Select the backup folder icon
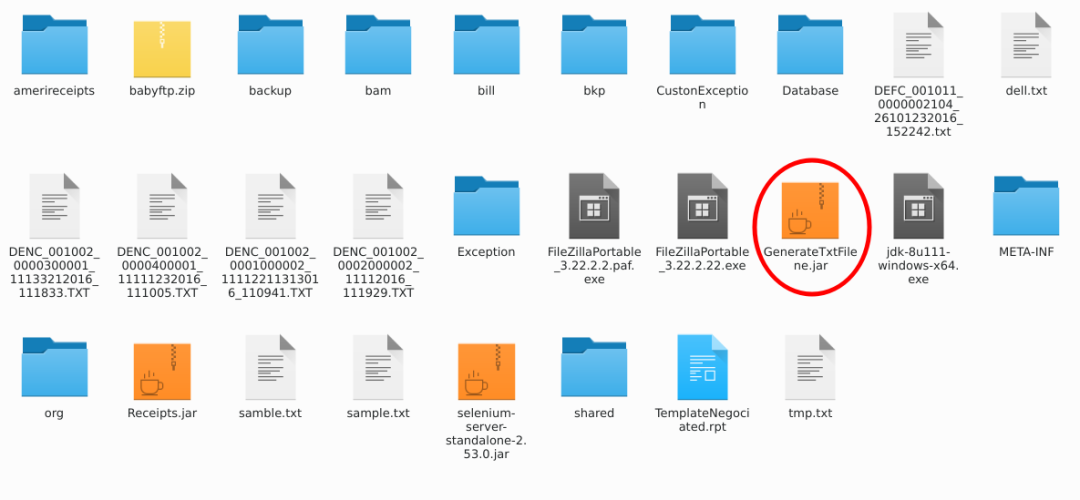1080x500 pixels. pos(270,44)
